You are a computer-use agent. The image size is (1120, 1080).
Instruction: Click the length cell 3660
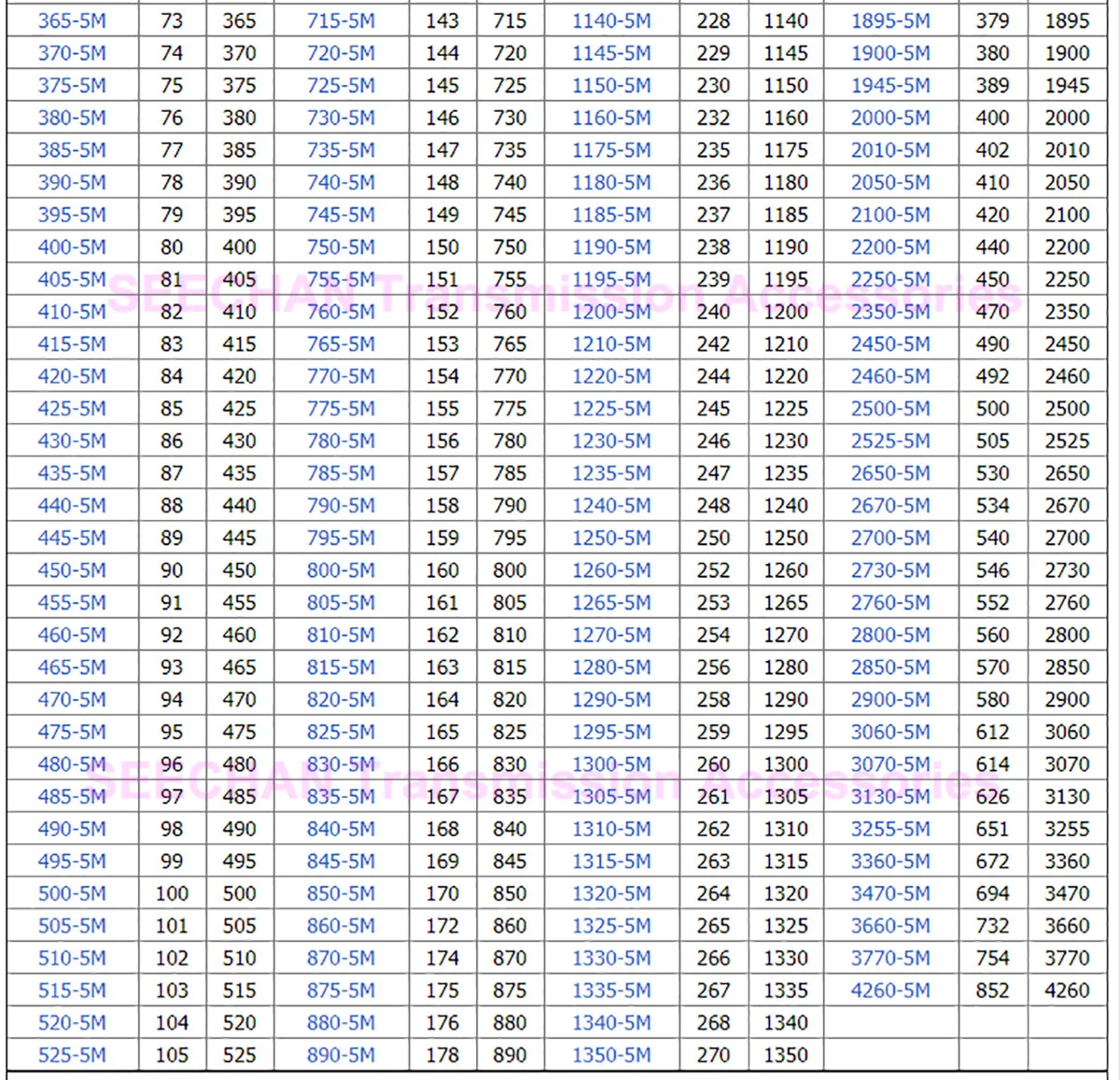1067,926
